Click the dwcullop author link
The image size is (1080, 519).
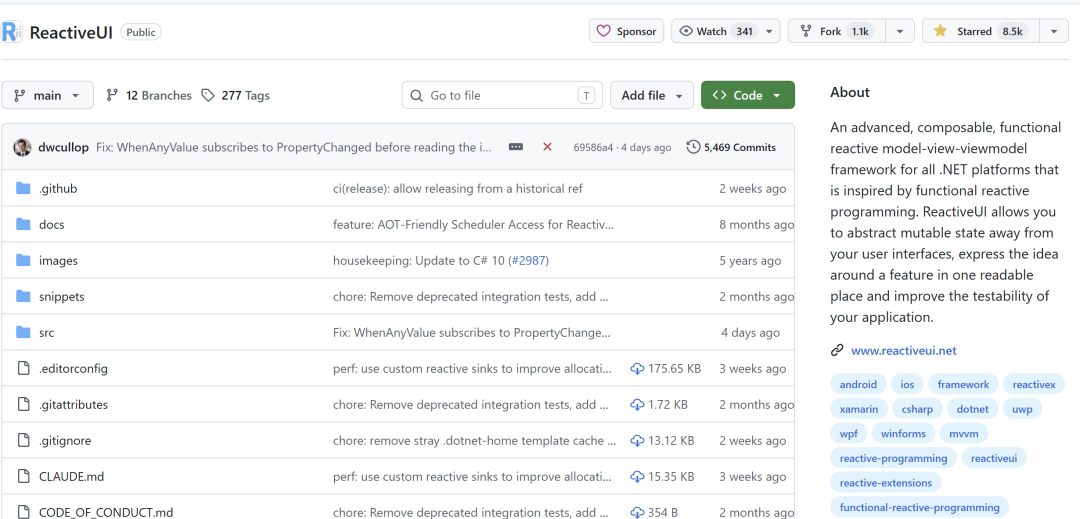(x=63, y=147)
